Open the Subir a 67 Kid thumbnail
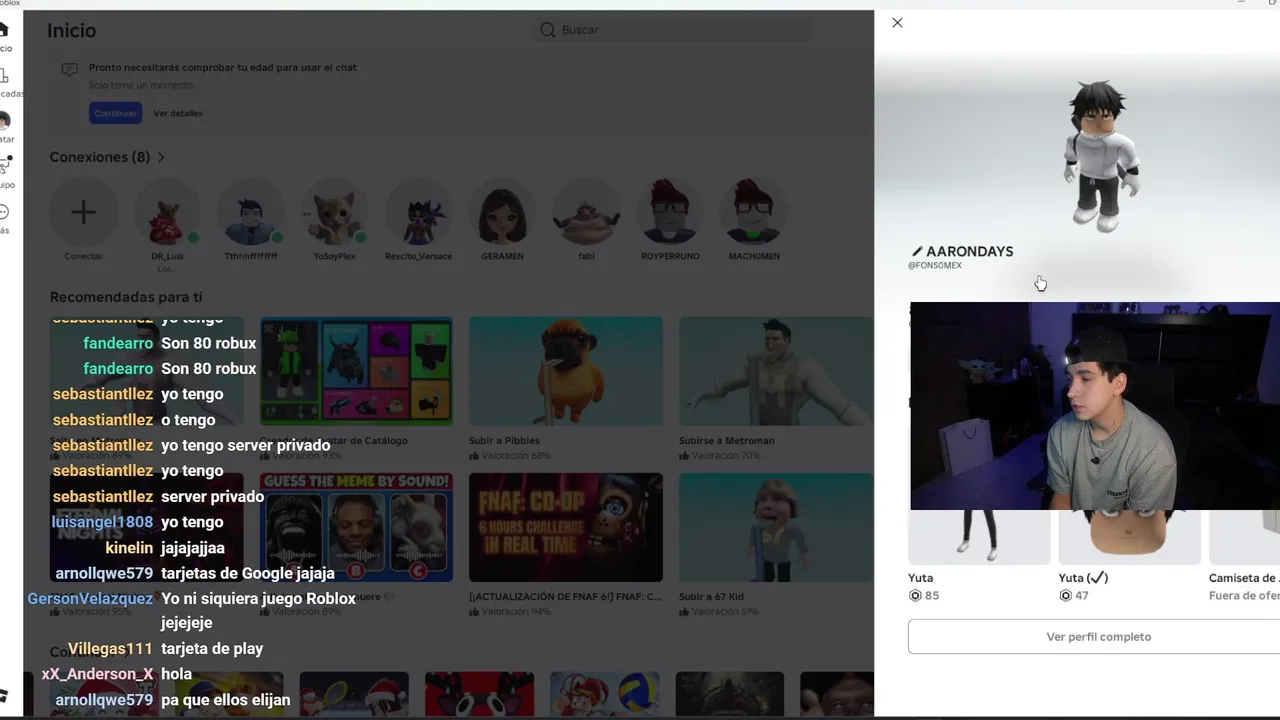The width and height of the screenshot is (1280, 720). [776, 527]
